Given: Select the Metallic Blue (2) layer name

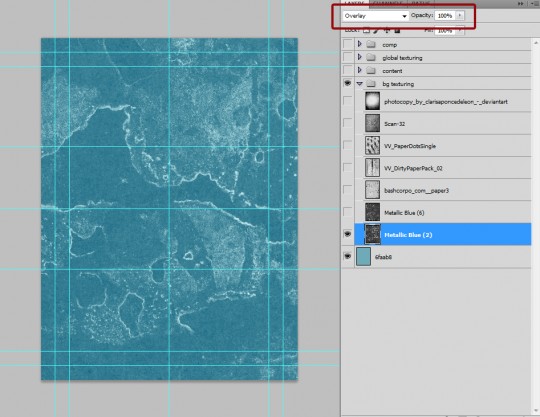Looking at the screenshot, I should click(x=408, y=235).
